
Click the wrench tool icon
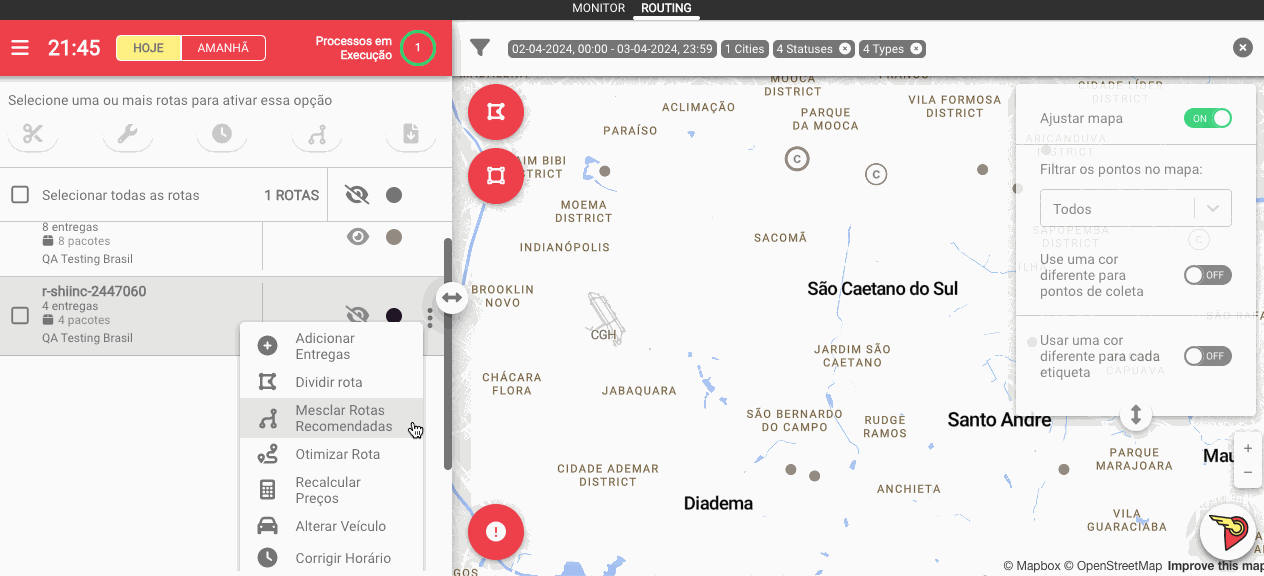pos(127,134)
